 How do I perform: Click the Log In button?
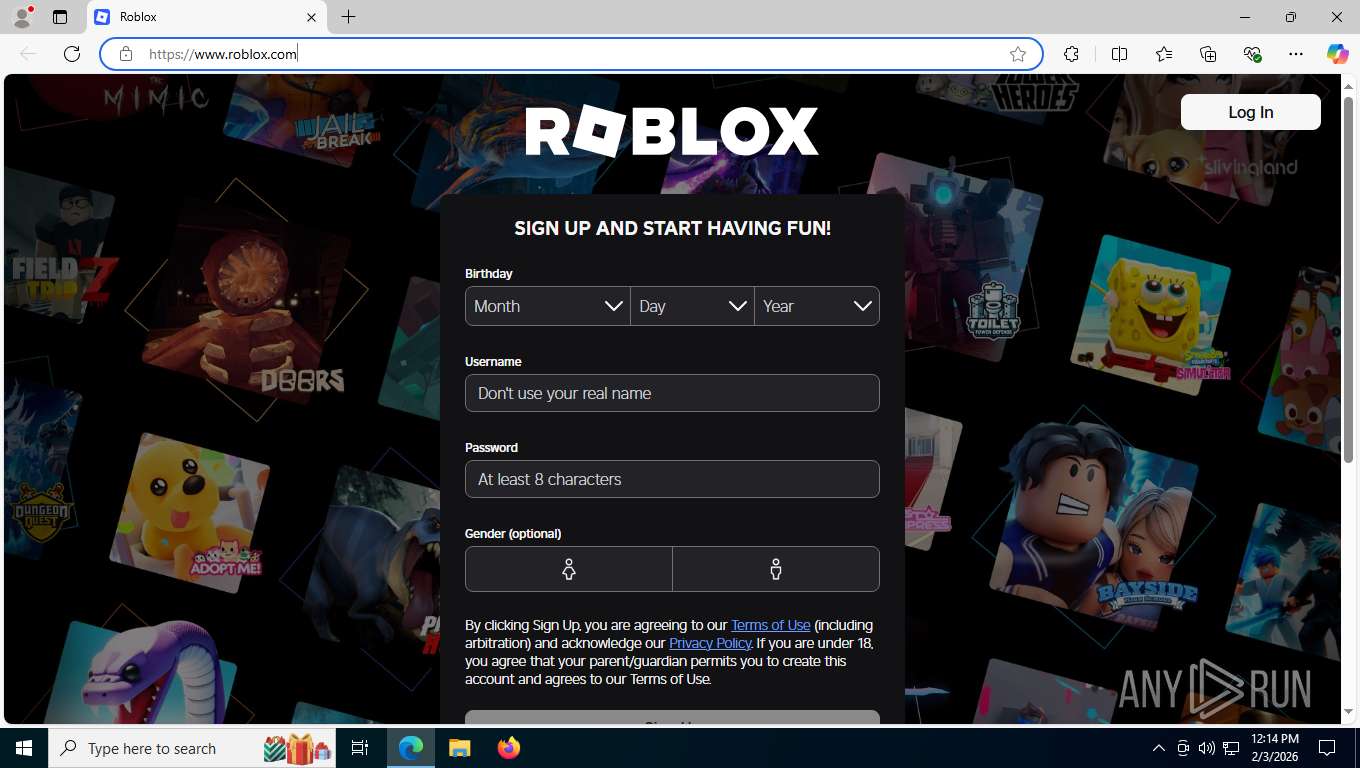click(x=1250, y=112)
